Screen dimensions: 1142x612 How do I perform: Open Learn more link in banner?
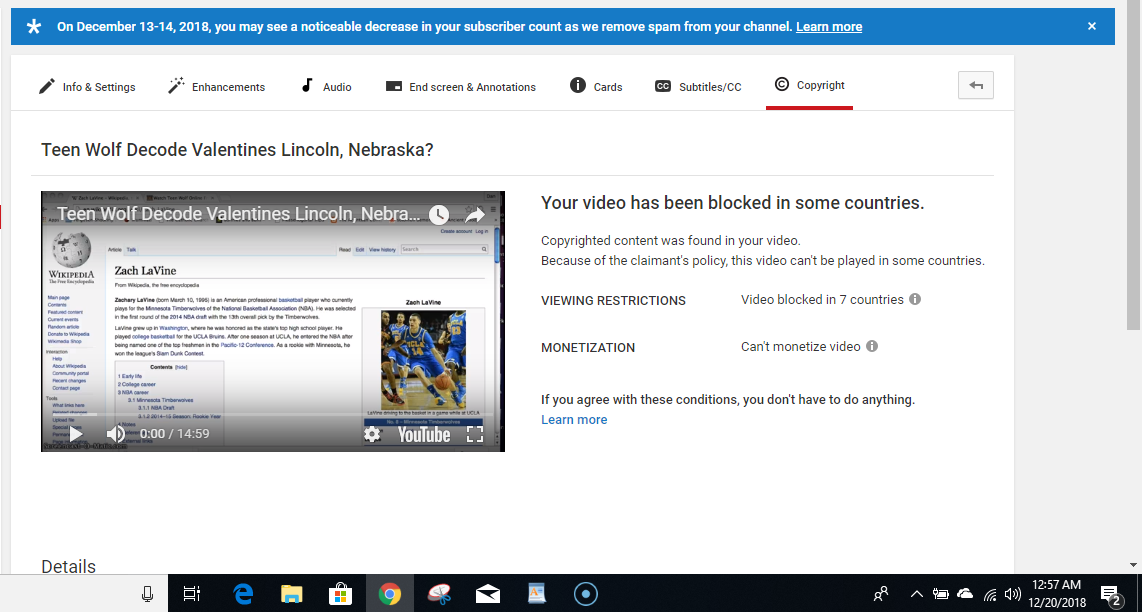pyautogui.click(x=829, y=27)
